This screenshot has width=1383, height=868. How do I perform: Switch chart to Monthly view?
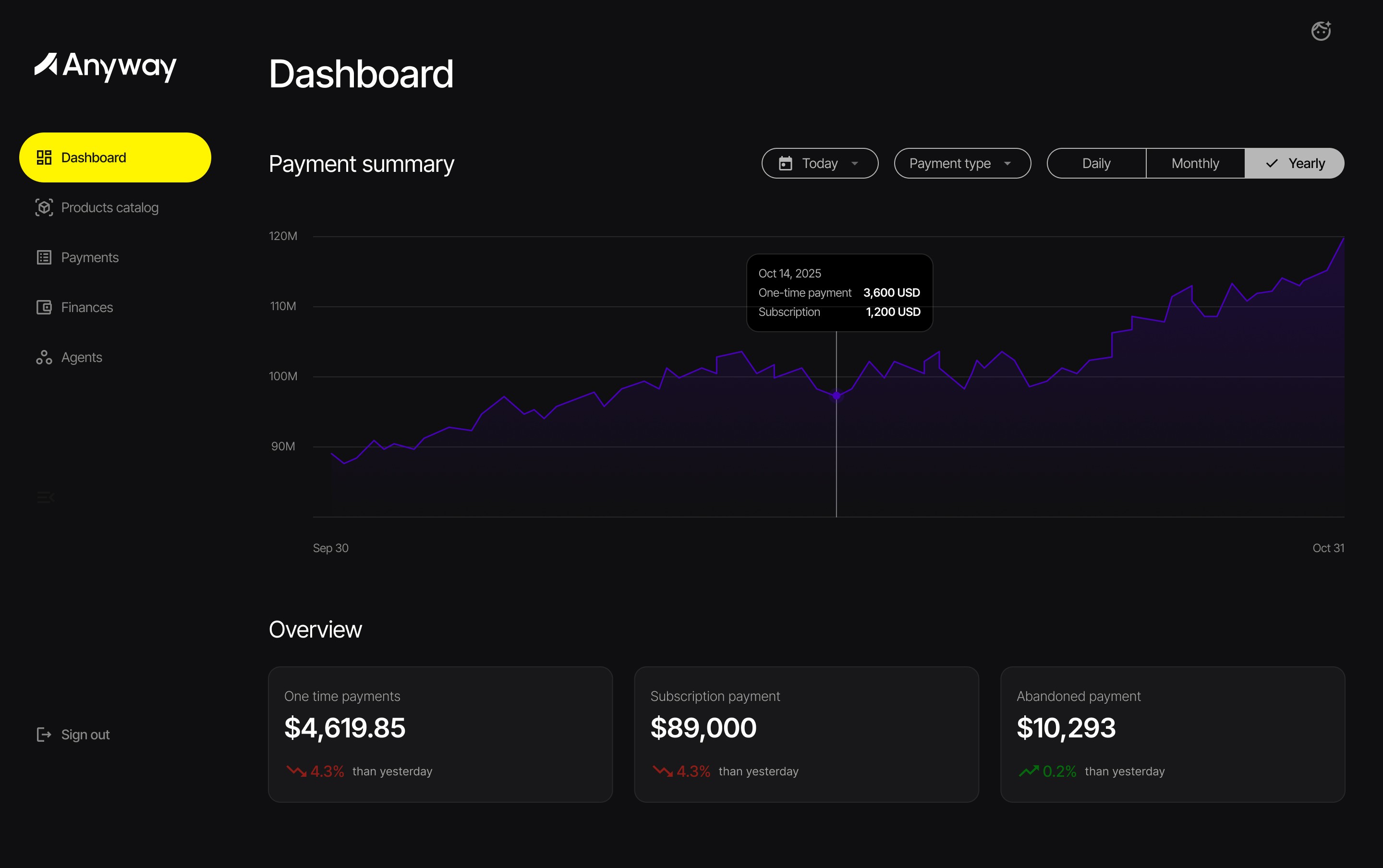click(x=1195, y=164)
